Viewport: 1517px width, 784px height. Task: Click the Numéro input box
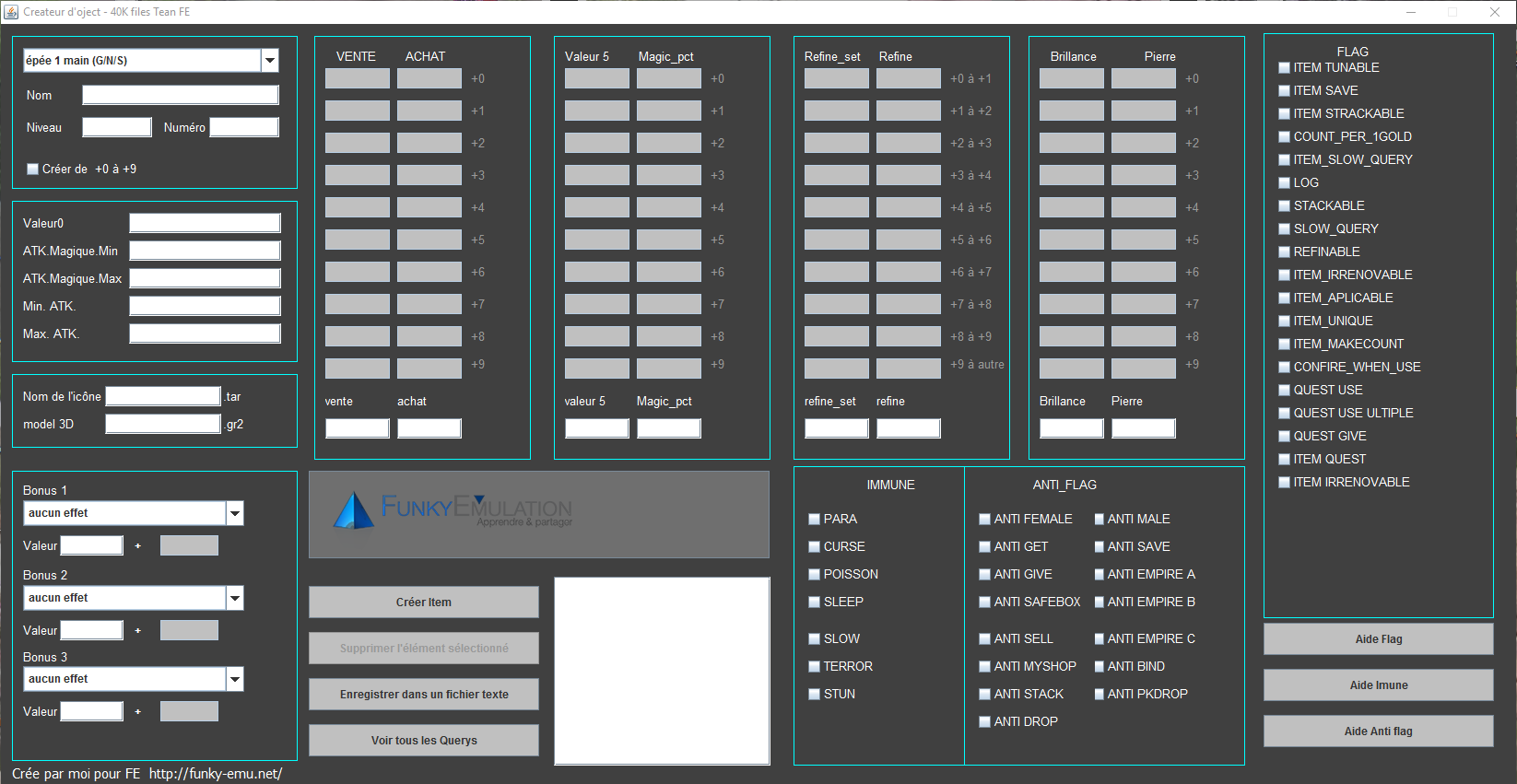click(244, 127)
